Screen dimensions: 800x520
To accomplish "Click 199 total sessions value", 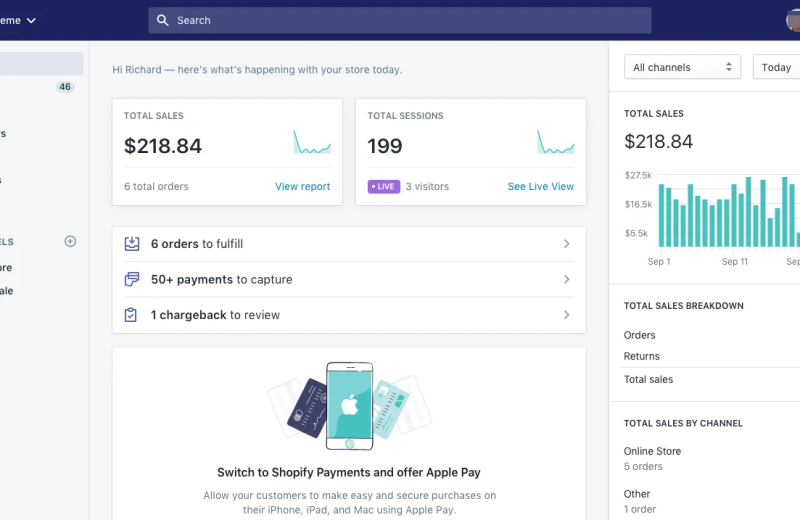I will pyautogui.click(x=385, y=146).
